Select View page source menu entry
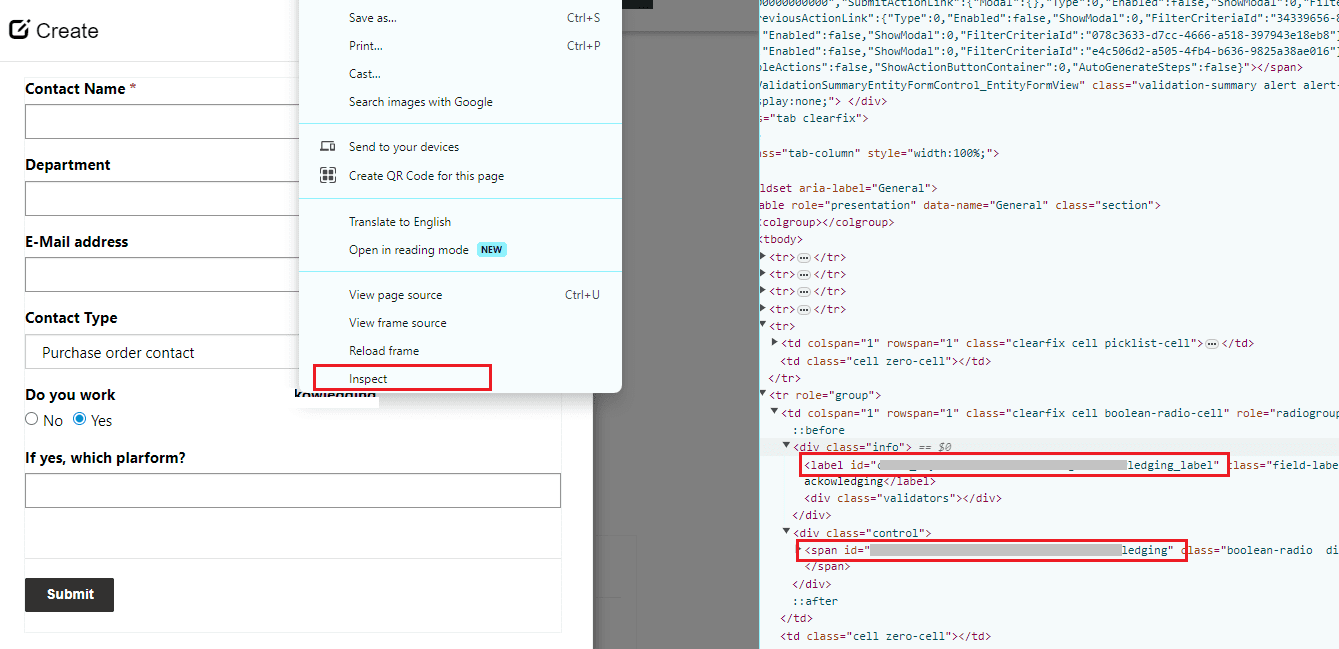The image size is (1339, 649). tap(395, 295)
